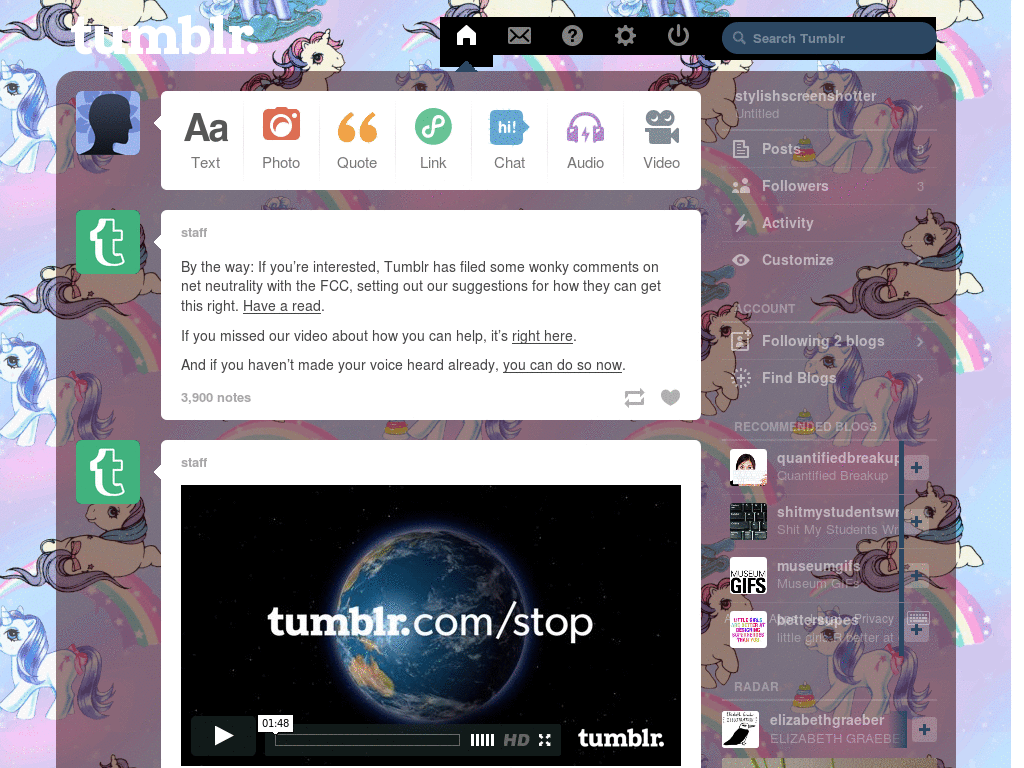
Task: Click the Museum GIFS avatar thumbnail
Action: pyautogui.click(x=748, y=575)
